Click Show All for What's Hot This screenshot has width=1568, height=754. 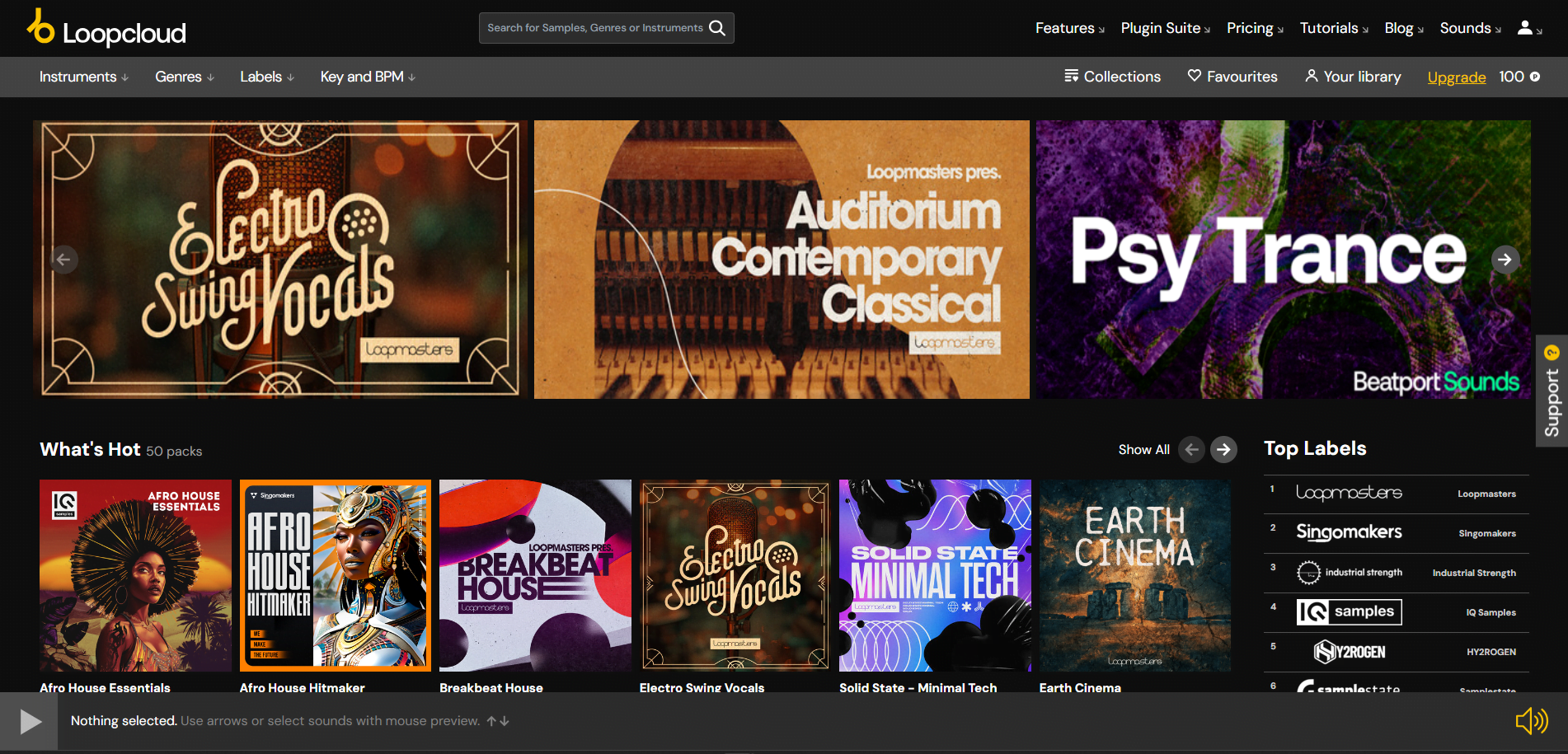click(x=1143, y=449)
